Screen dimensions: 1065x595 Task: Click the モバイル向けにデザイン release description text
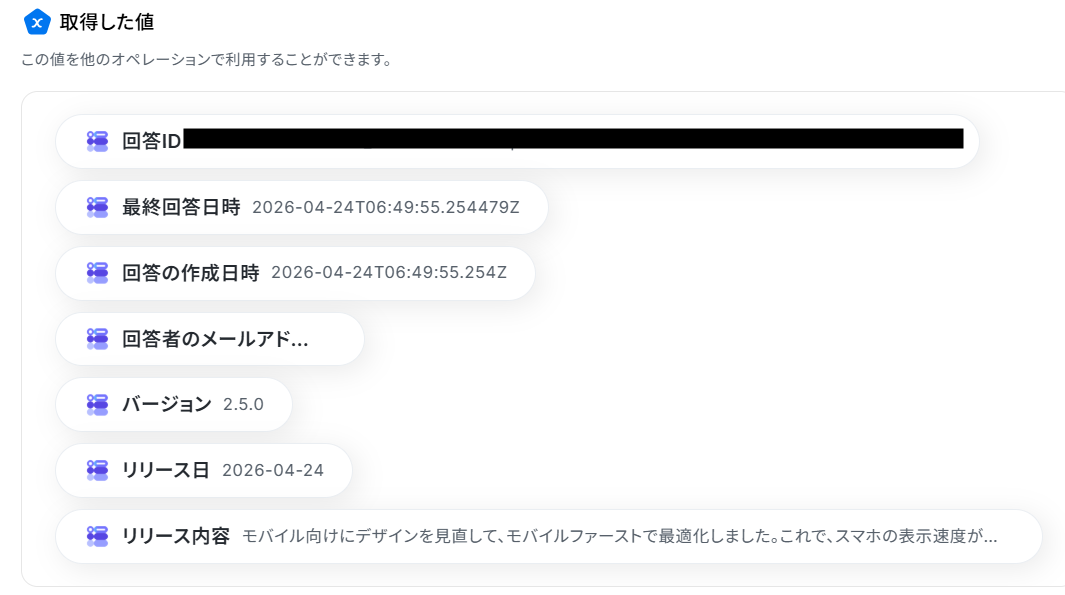pos(619,537)
